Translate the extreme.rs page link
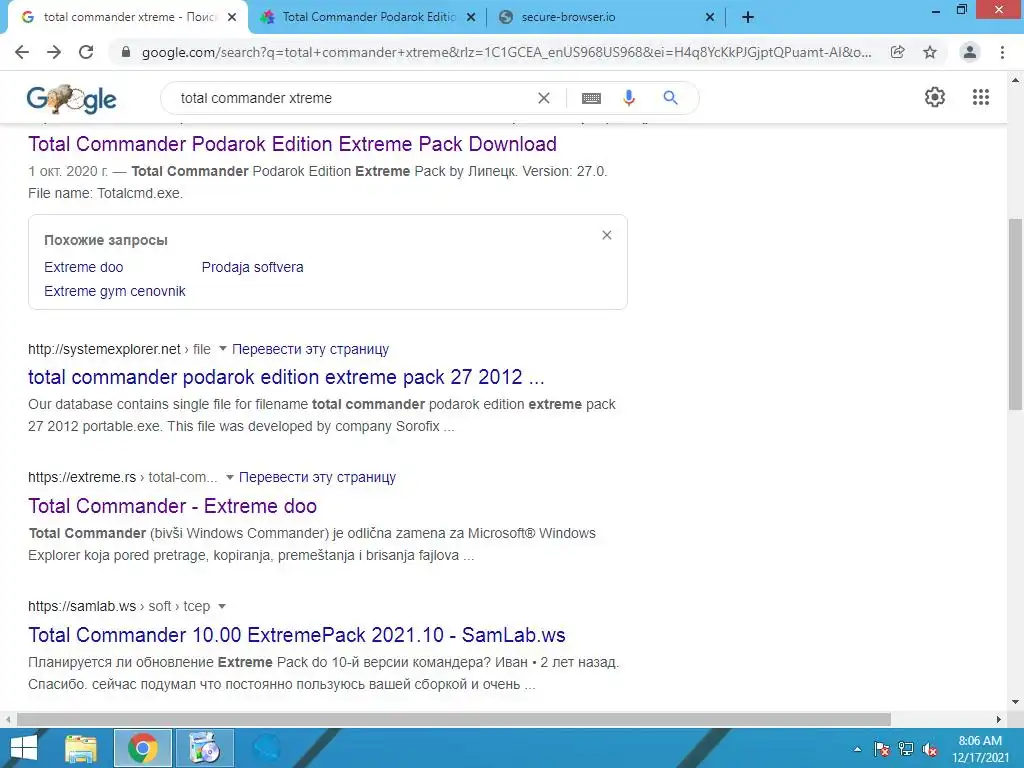This screenshot has width=1024, height=768. click(x=317, y=477)
